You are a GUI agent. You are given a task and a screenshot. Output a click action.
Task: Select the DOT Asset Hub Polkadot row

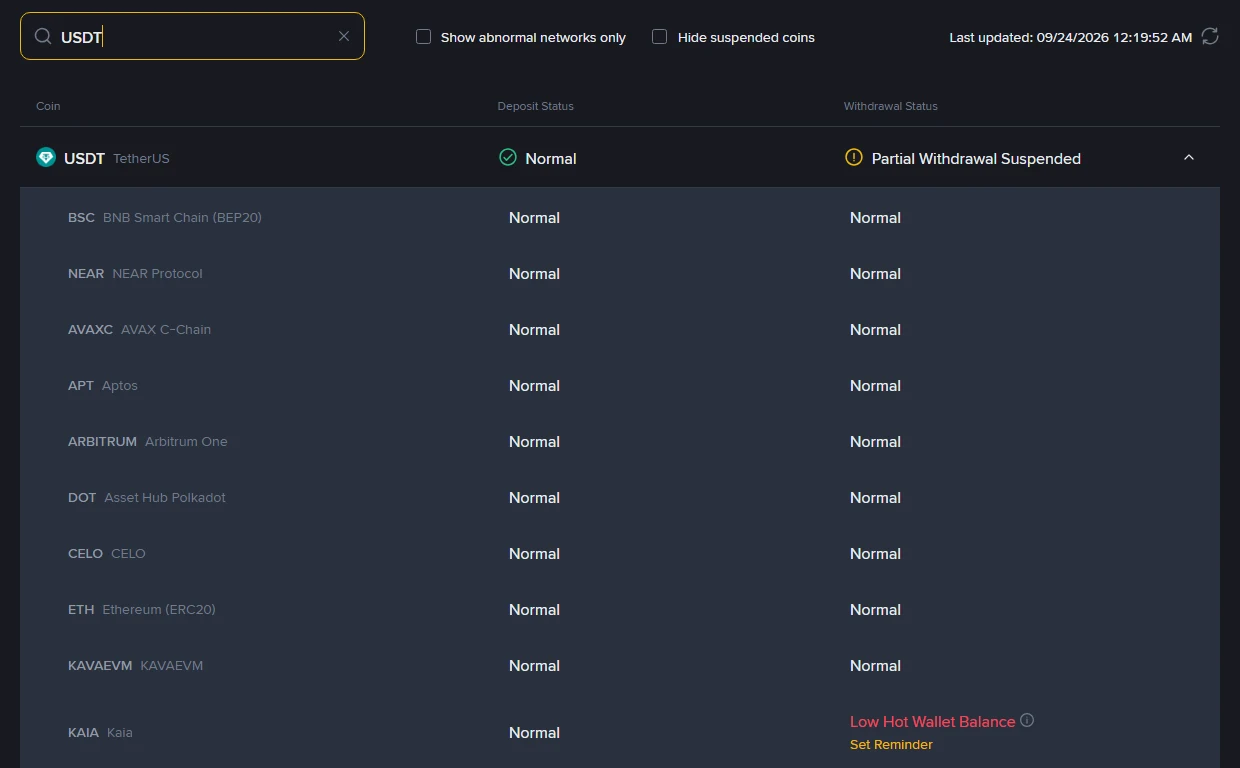[620, 497]
